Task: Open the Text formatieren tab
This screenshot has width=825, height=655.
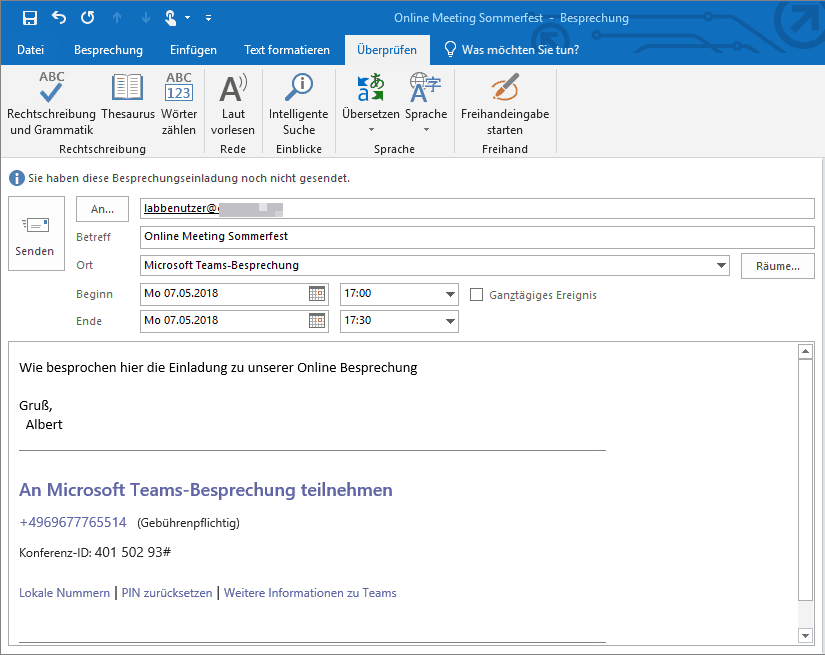Action: point(287,50)
